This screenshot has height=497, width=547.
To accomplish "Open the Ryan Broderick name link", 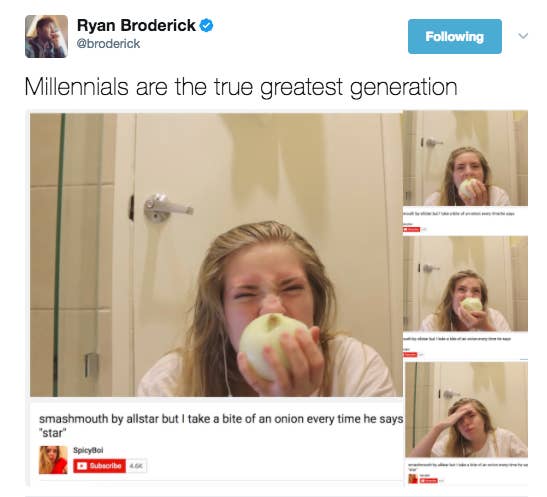I will [136, 25].
